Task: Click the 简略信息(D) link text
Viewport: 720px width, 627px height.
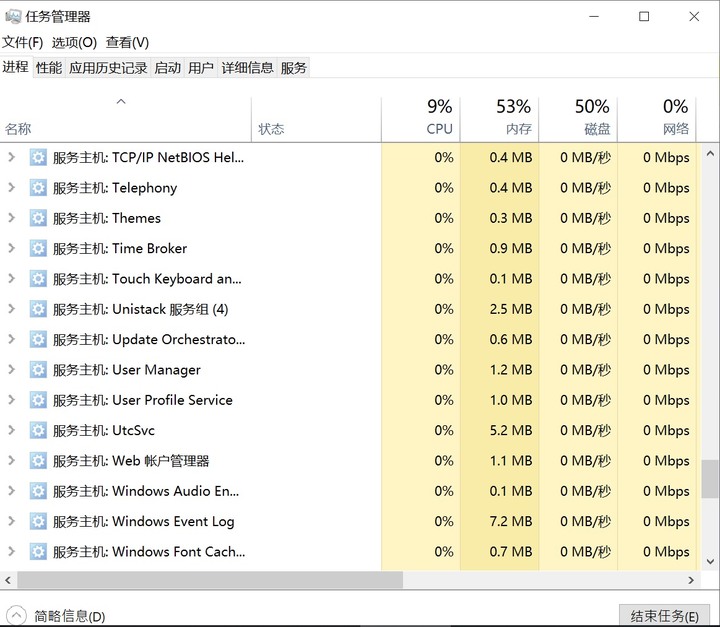Action: (70, 616)
